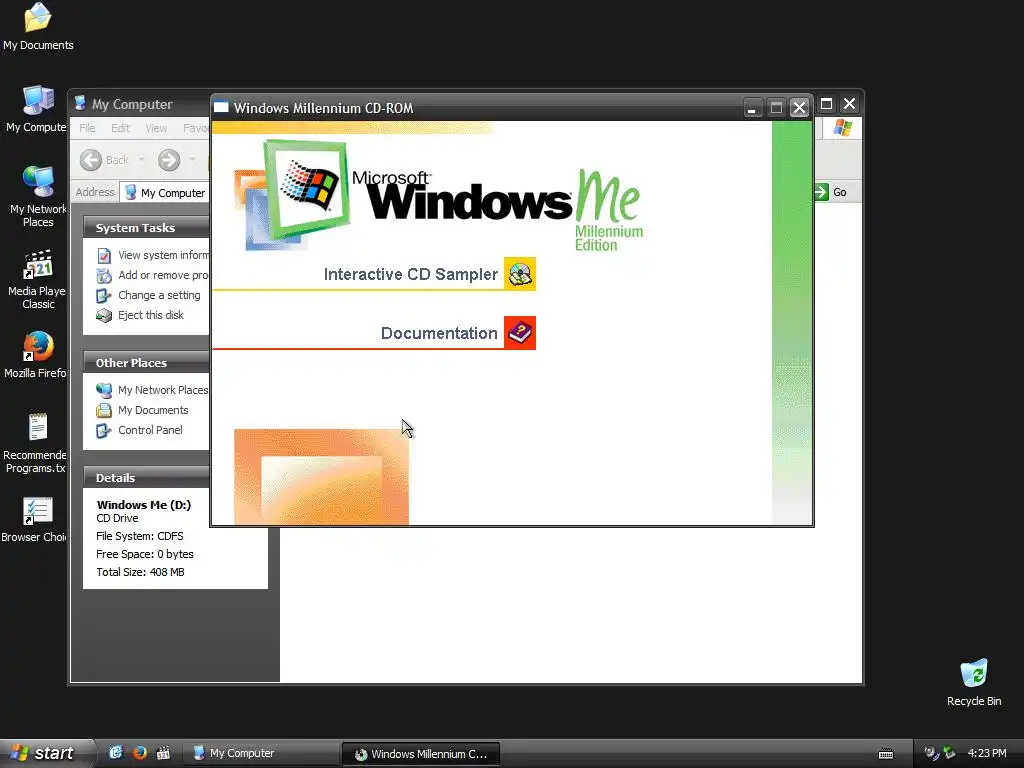
Task: Close the My Computer window
Action: click(x=850, y=104)
